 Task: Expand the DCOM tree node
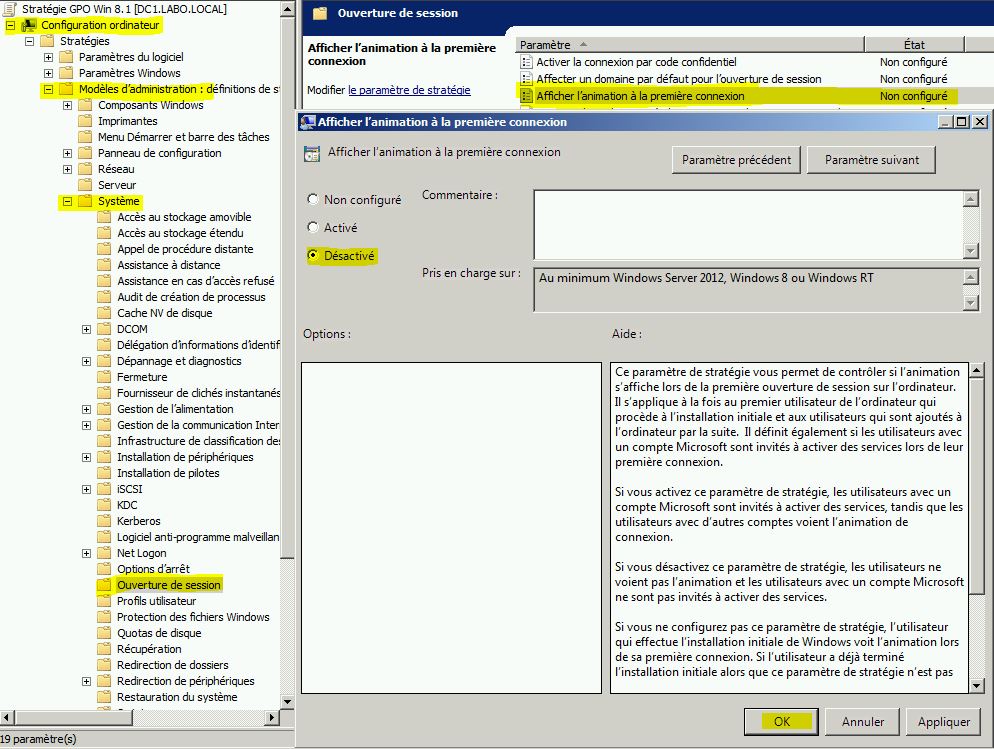85,329
